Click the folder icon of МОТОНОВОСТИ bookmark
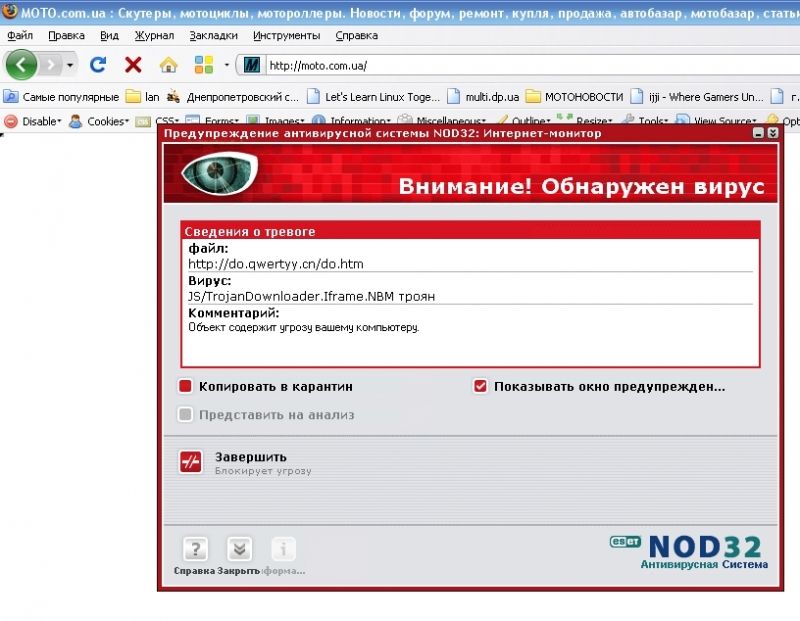 [533, 96]
